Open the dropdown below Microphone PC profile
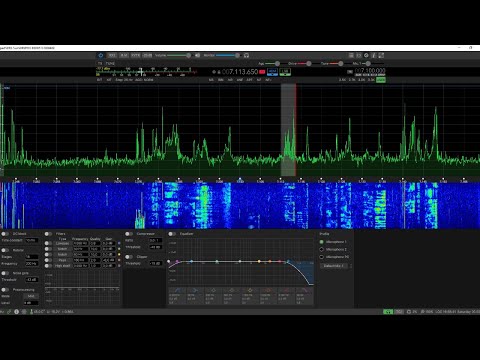Image resolution: width=480 pixels, height=360 pixels. pyautogui.click(x=334, y=266)
